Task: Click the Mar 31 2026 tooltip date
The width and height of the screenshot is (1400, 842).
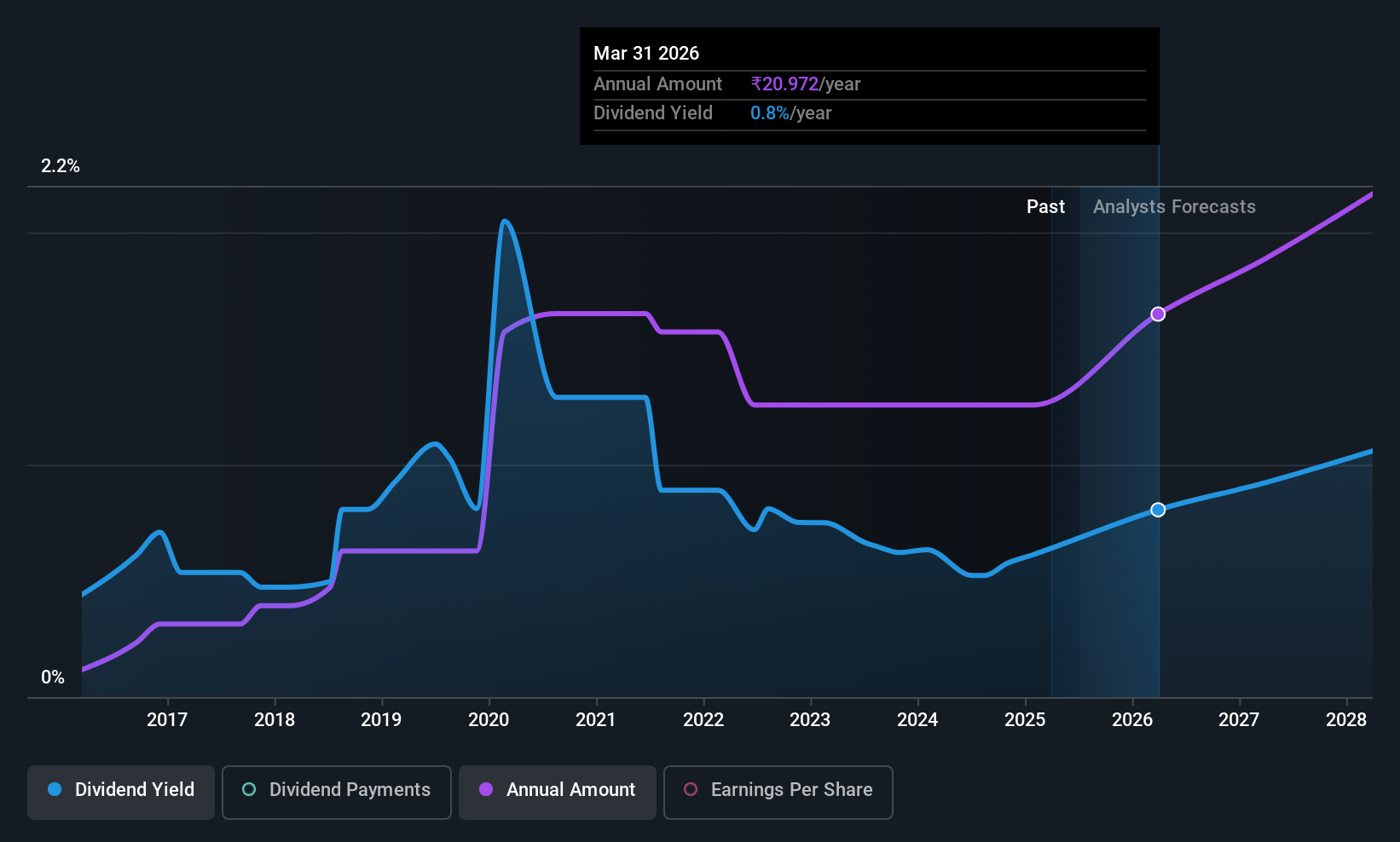Action: (x=646, y=54)
